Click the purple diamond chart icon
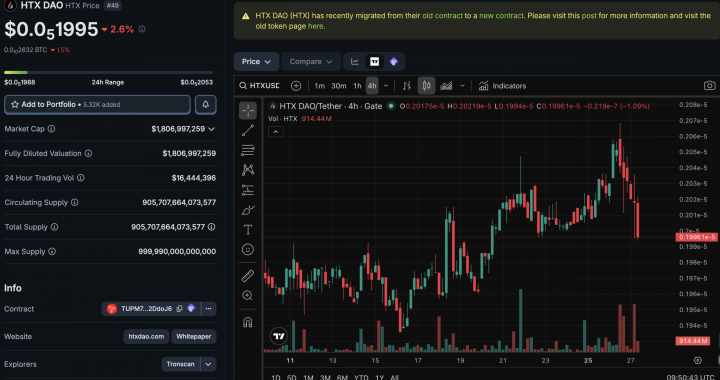This screenshot has height=380, width=720. [394, 61]
